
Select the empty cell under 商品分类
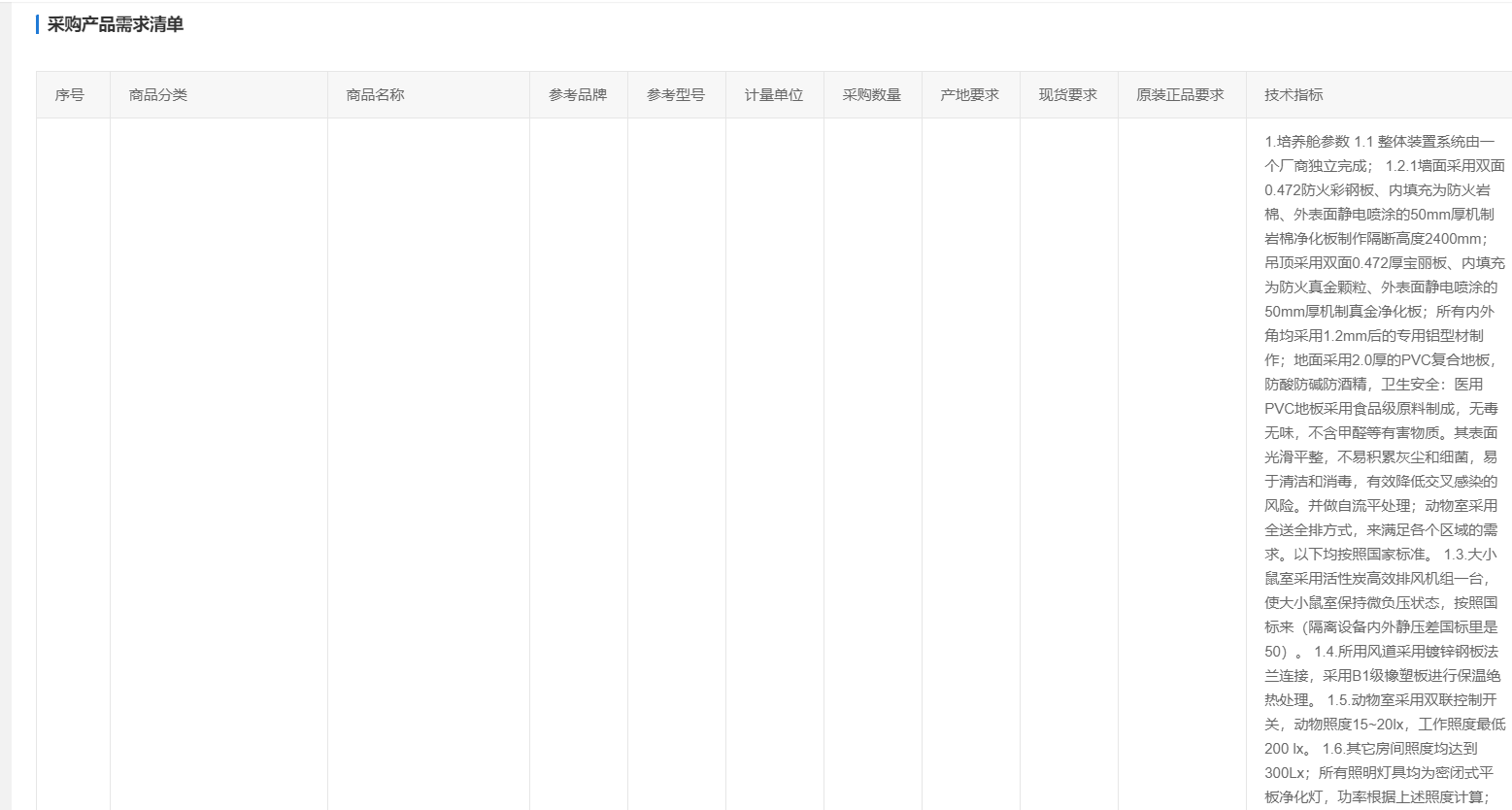point(218,464)
